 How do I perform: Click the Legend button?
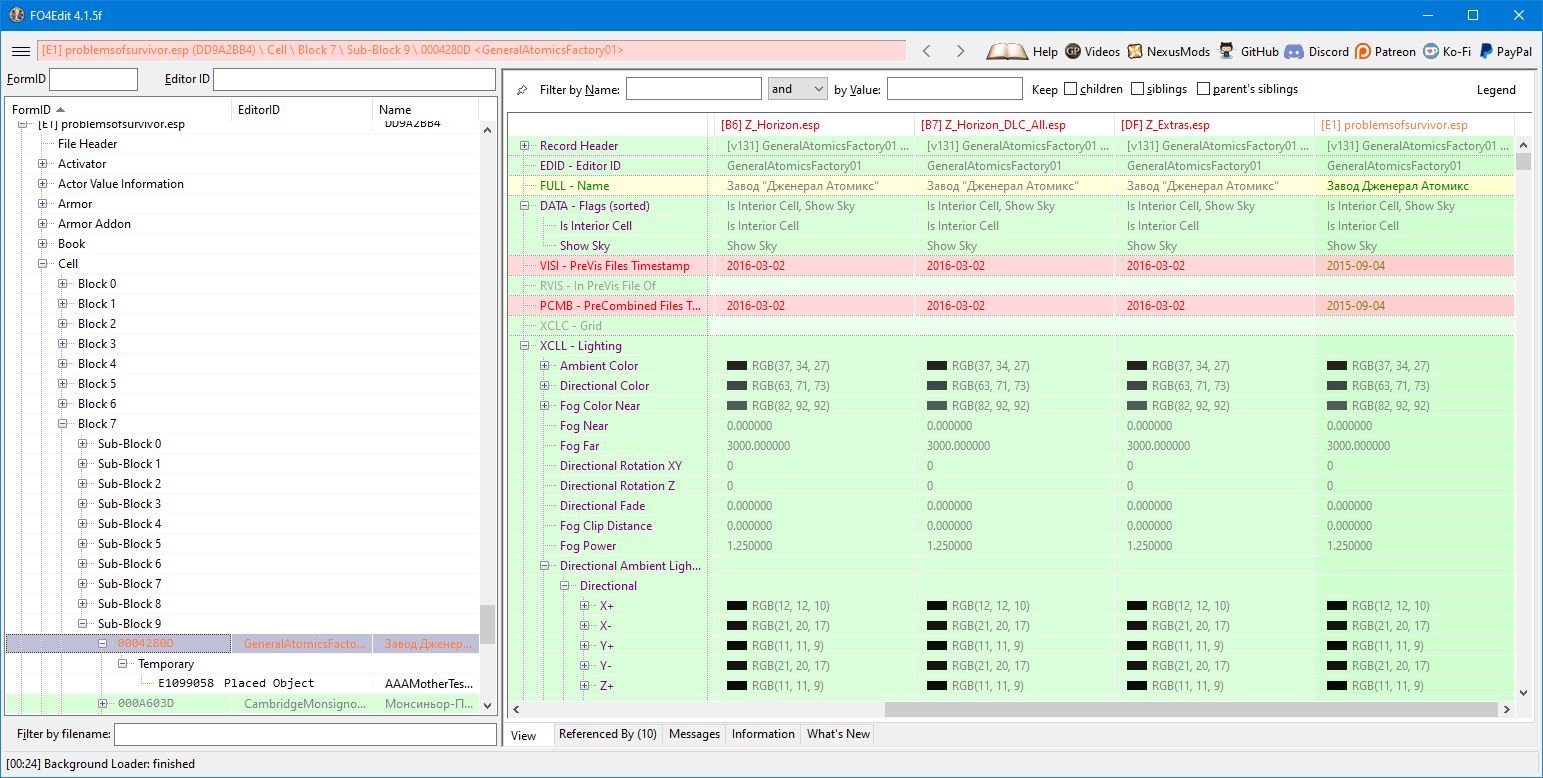[x=1496, y=90]
